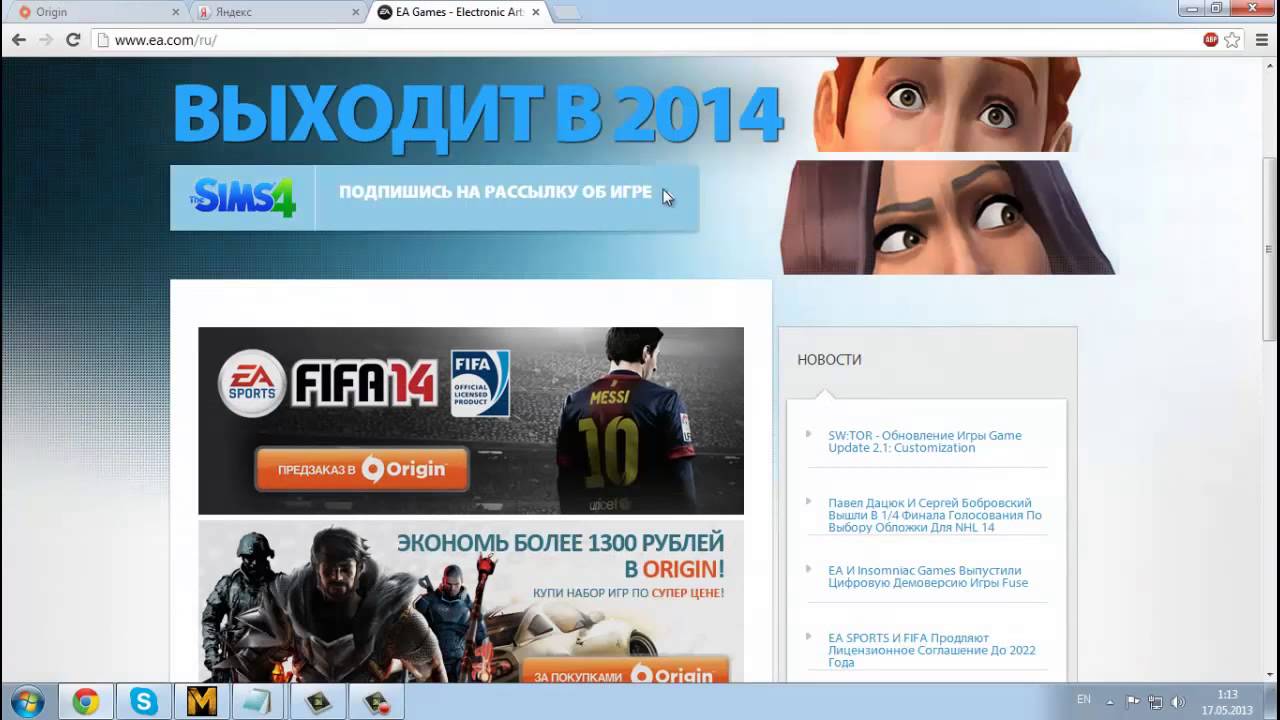This screenshot has width=1280, height=720.
Task: Click the browser forward arrow
Action: [46, 40]
